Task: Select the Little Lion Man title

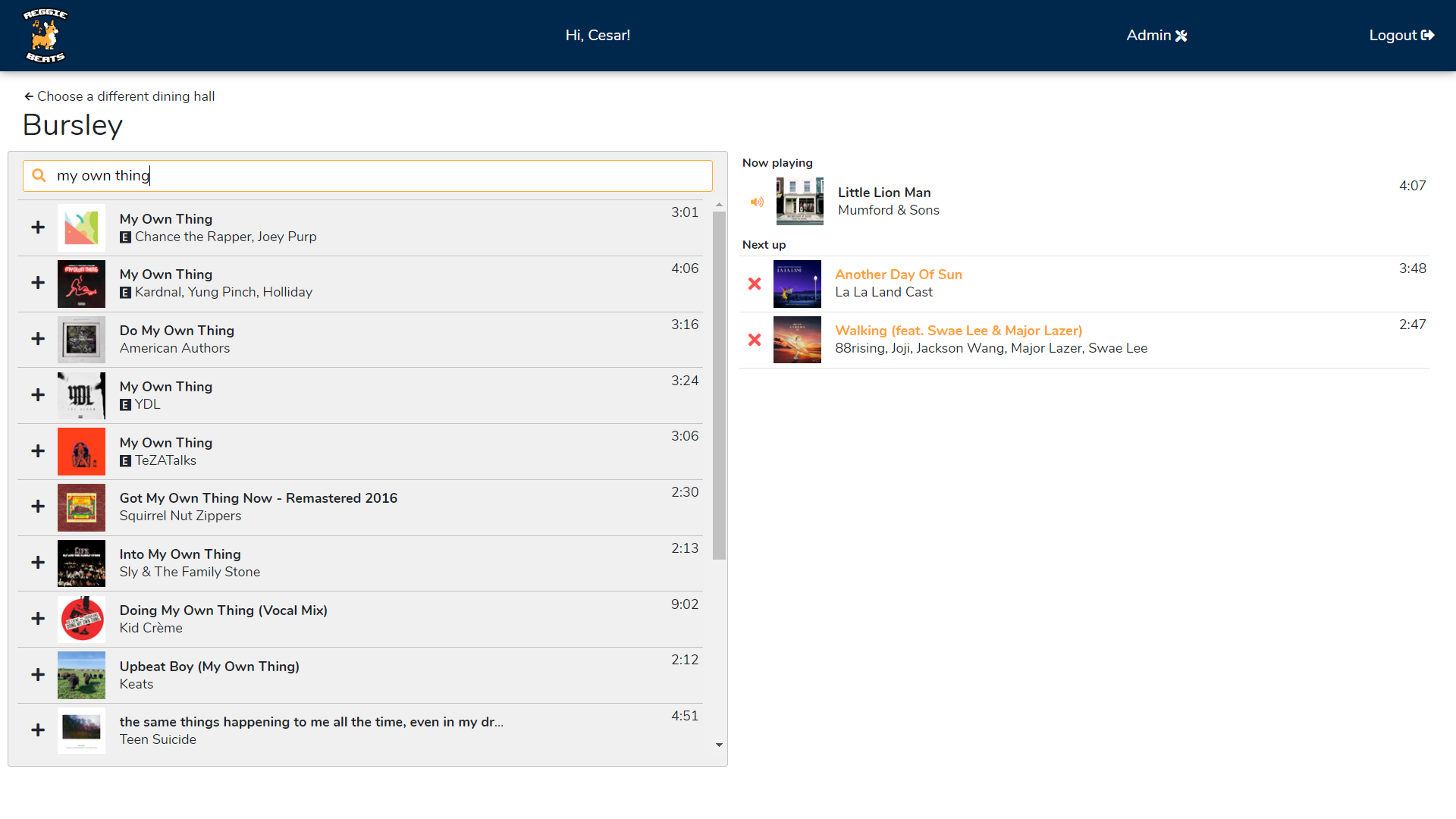Action: point(884,193)
